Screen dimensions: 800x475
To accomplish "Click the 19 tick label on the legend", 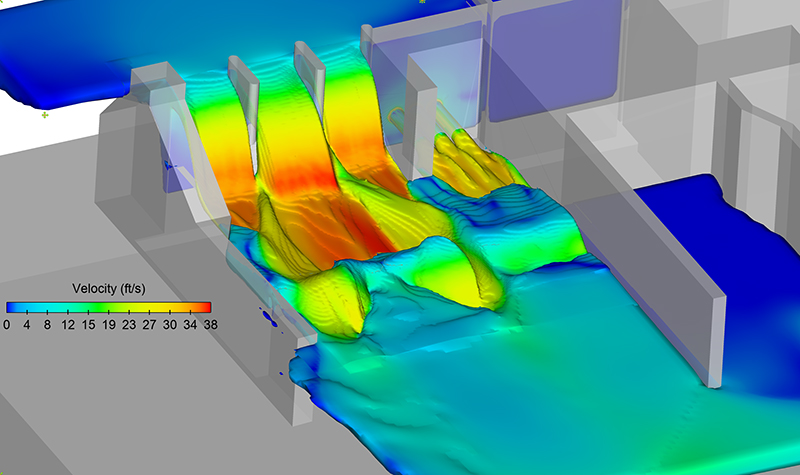I will coord(110,324).
